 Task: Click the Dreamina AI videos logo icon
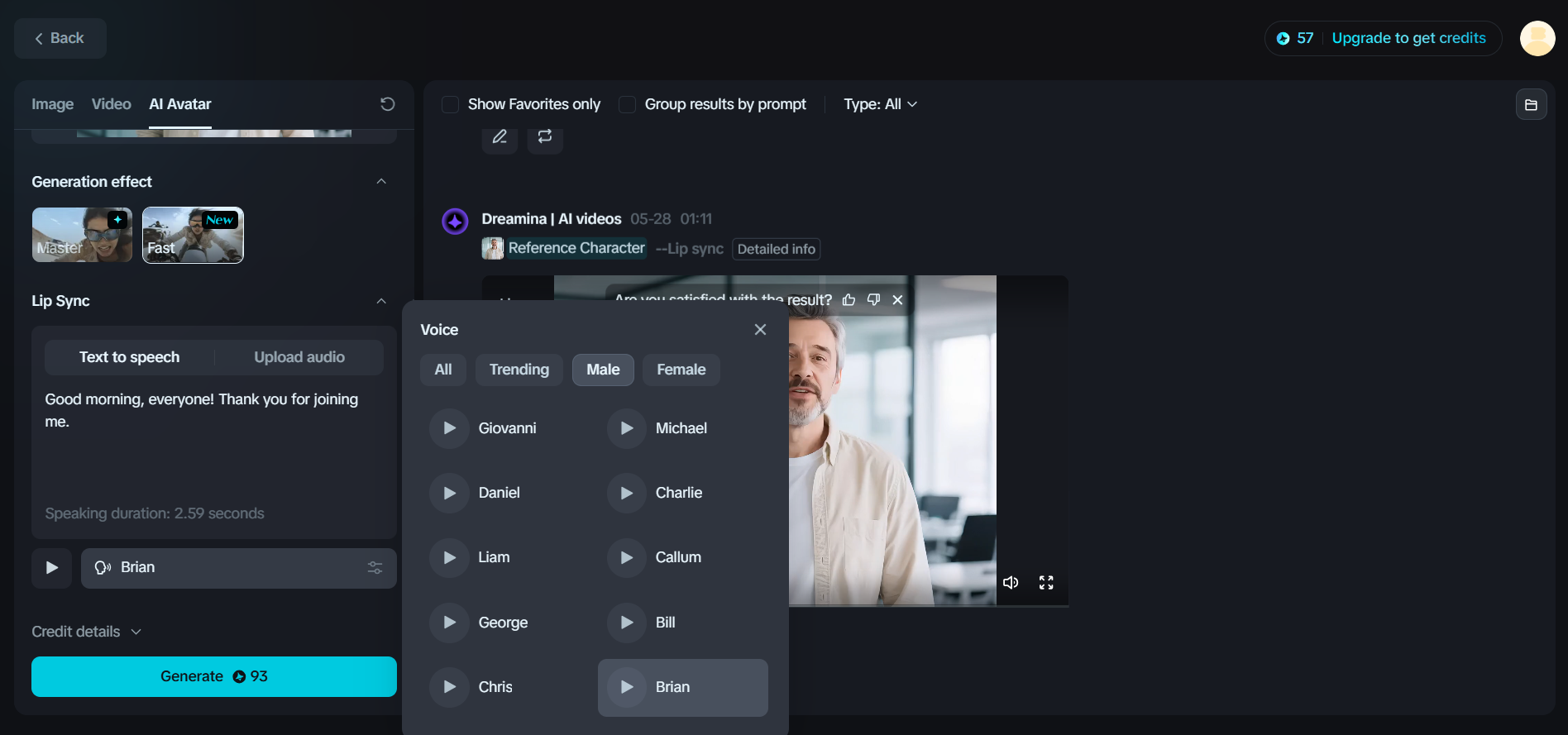tap(455, 222)
